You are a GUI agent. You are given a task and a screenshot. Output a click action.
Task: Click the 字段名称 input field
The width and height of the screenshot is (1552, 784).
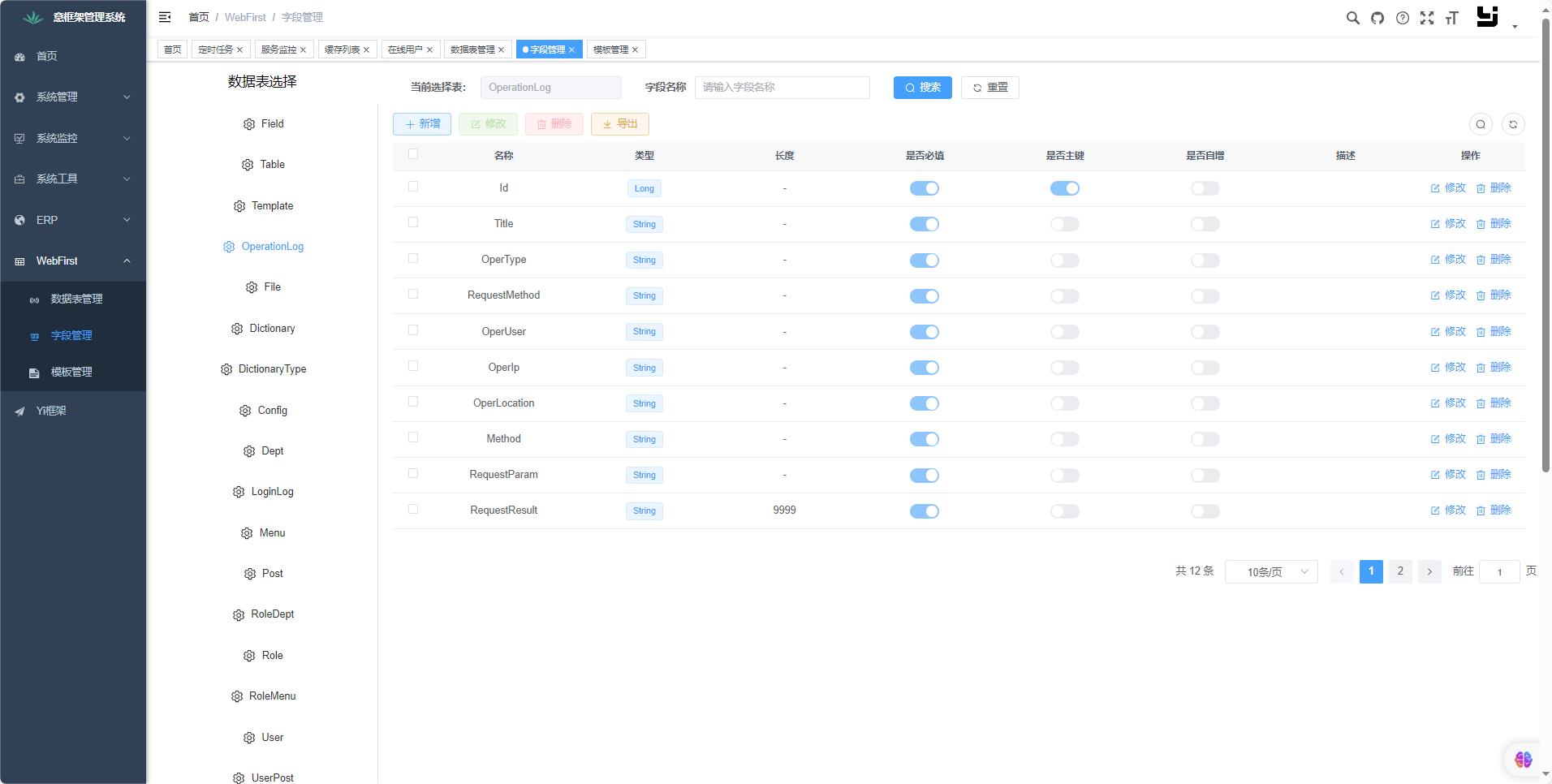tap(782, 88)
